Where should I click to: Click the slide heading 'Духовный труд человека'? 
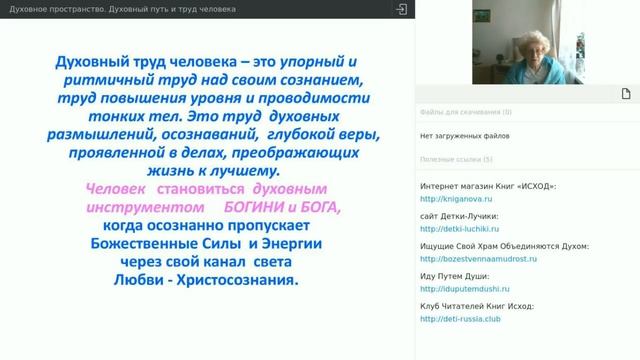[x=146, y=62]
